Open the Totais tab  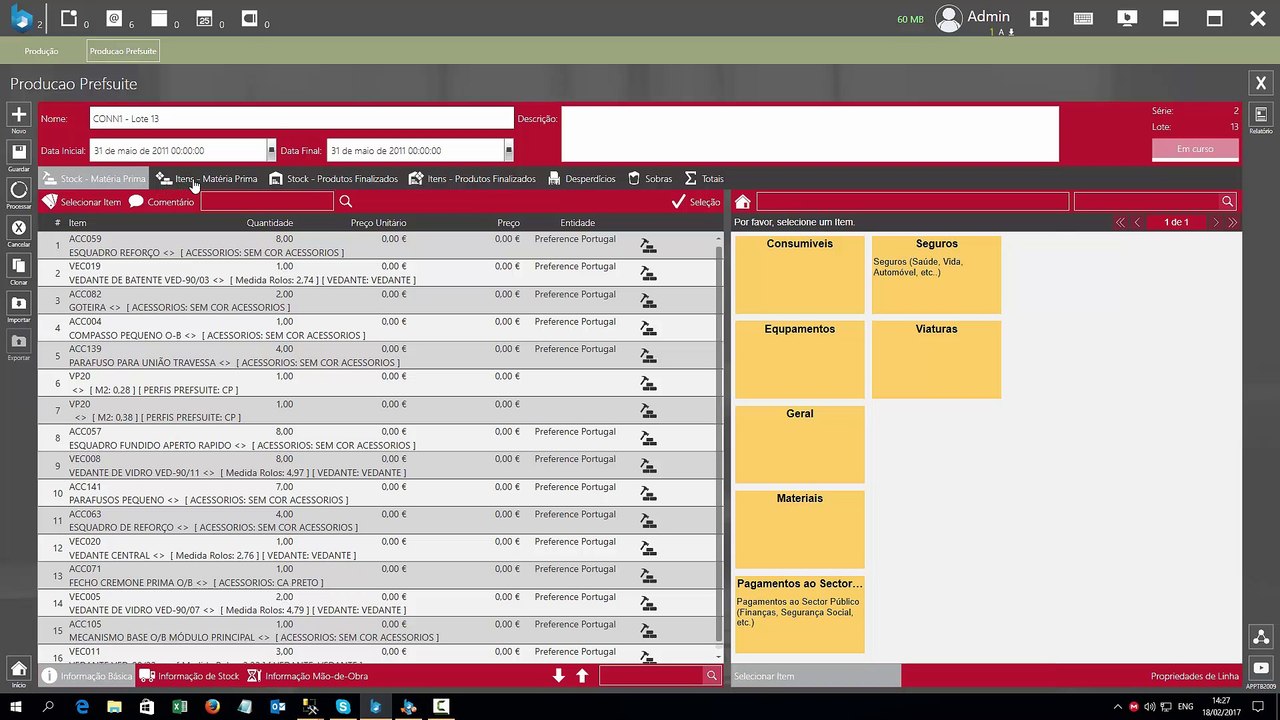coord(704,179)
